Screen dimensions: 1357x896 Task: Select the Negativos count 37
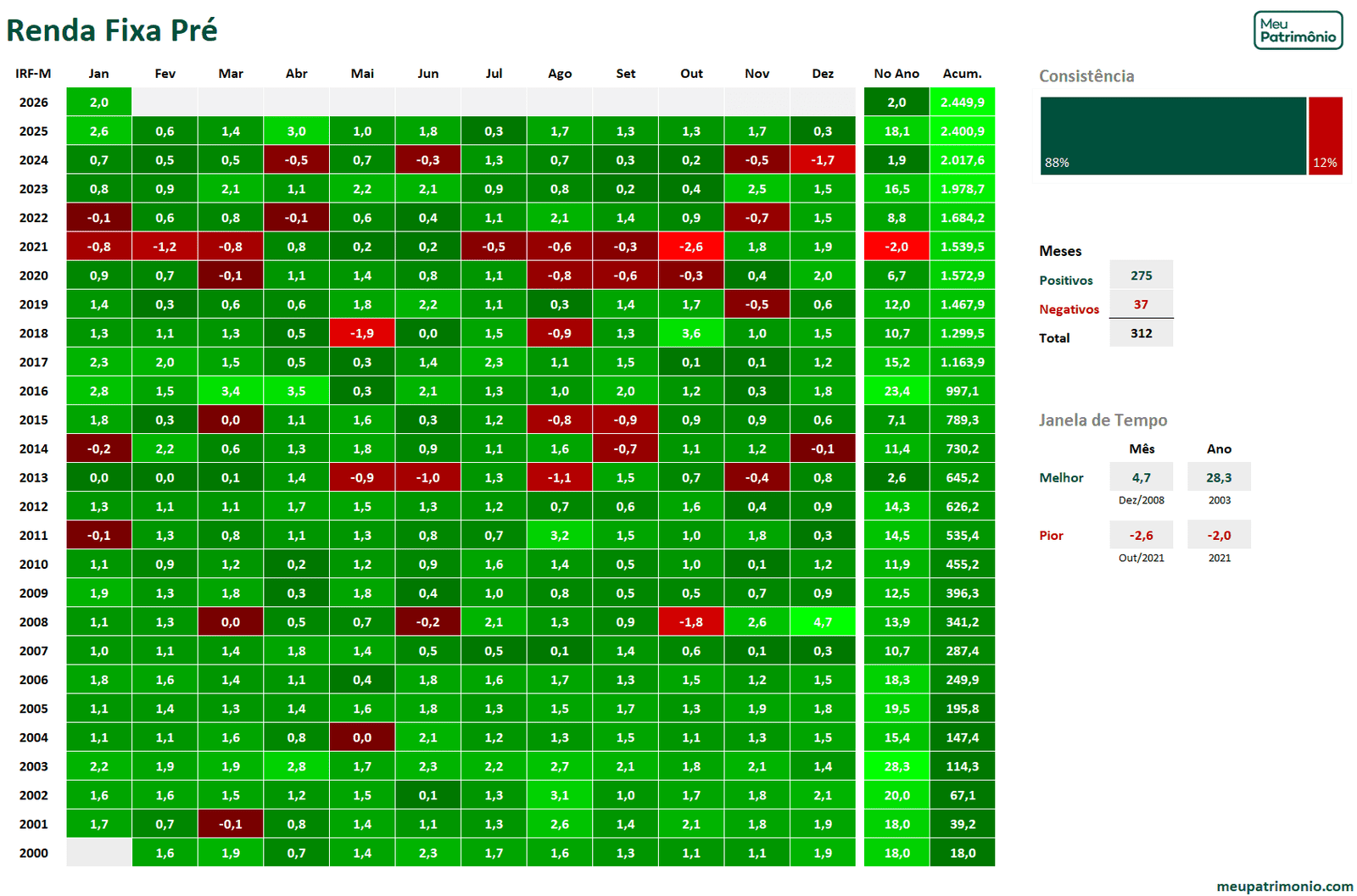pos(1141,304)
